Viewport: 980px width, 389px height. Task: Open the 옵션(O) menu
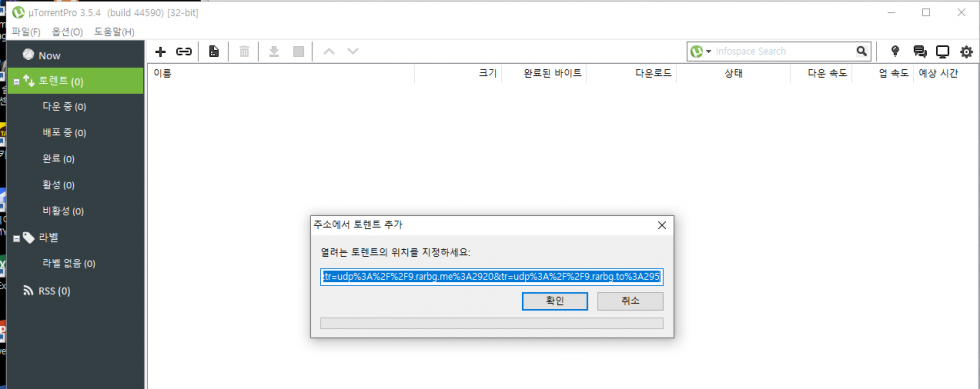[x=68, y=32]
